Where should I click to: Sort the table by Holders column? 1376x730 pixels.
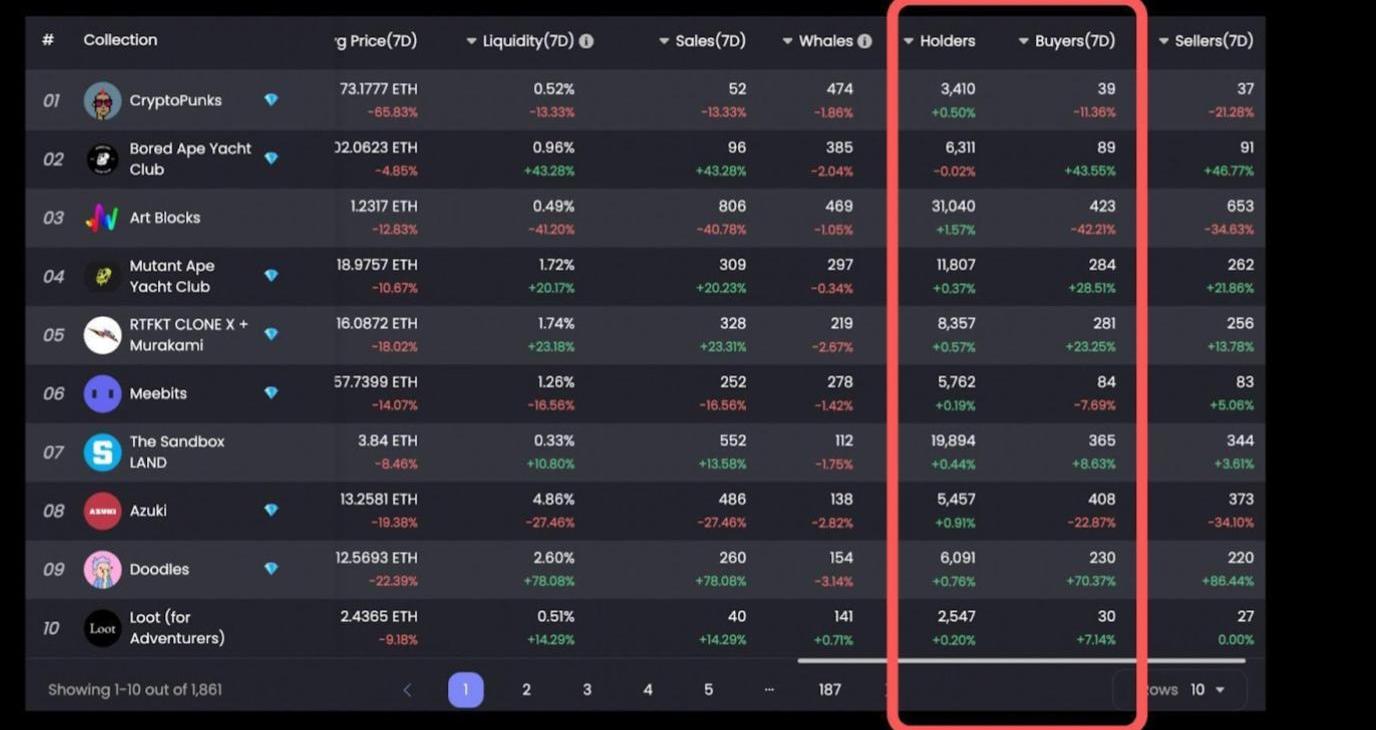pos(946,41)
